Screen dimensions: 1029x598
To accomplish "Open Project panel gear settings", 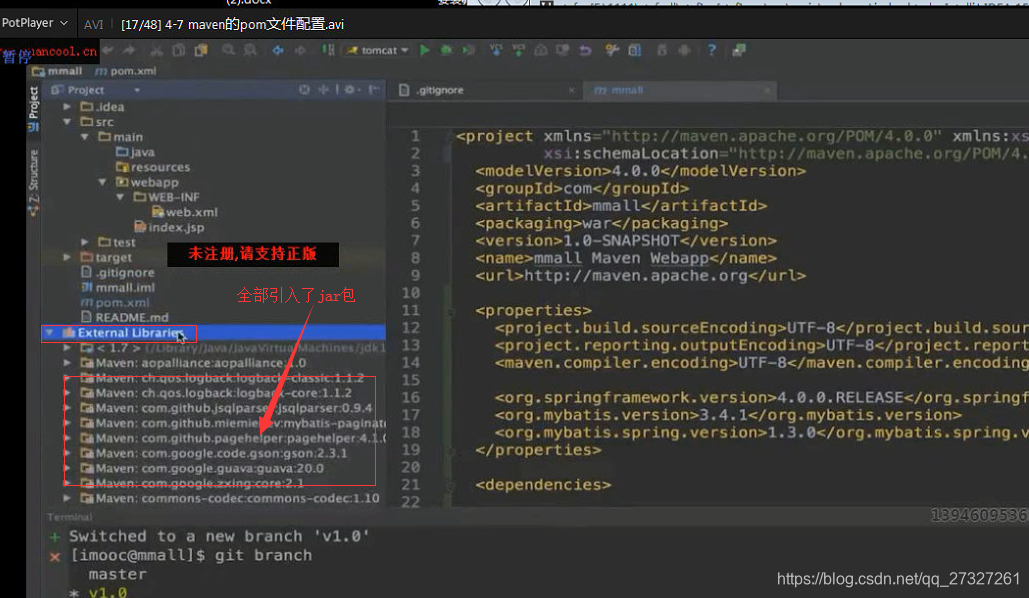I will click(x=350, y=89).
